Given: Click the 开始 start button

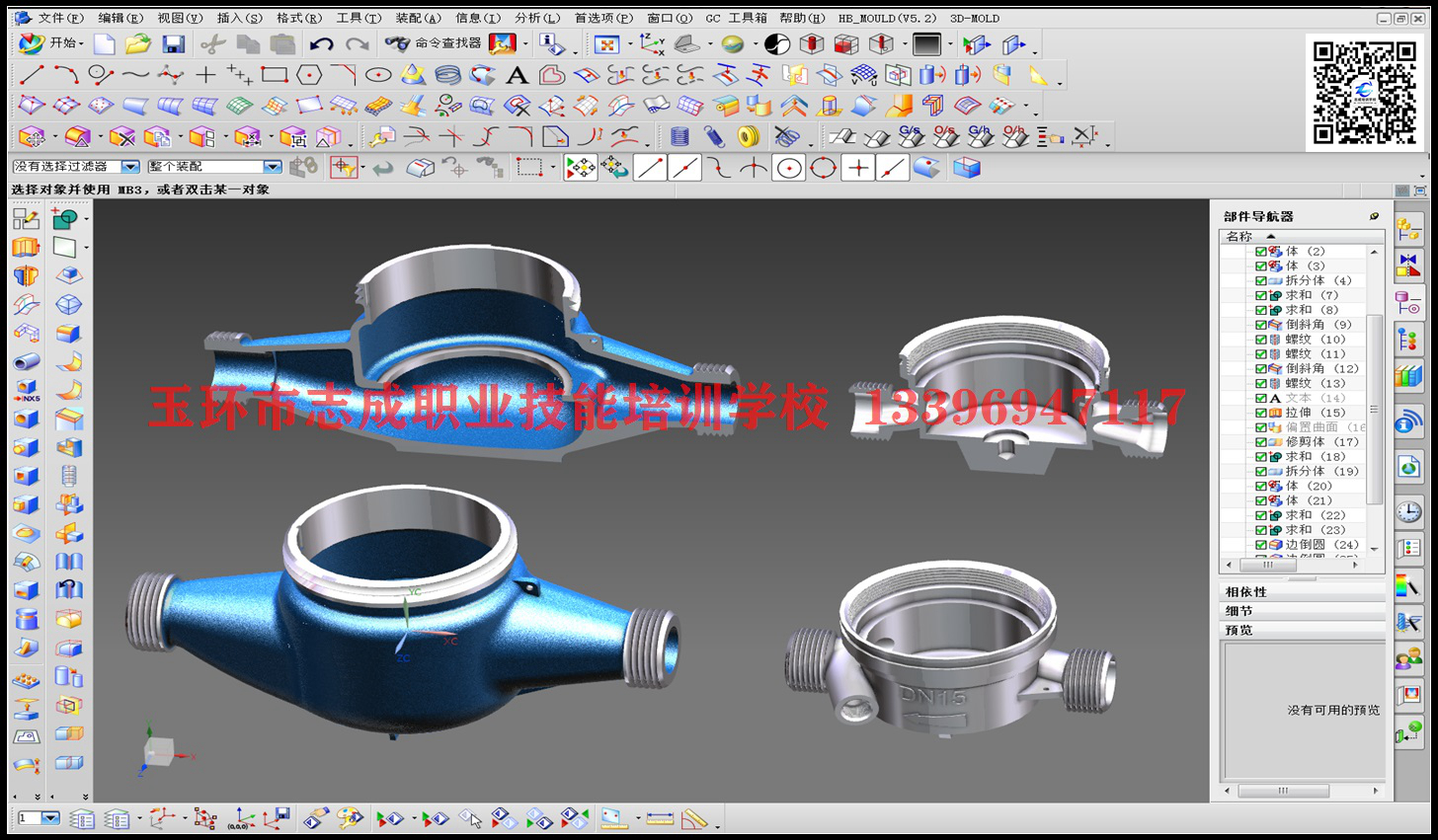Looking at the screenshot, I should [49, 43].
